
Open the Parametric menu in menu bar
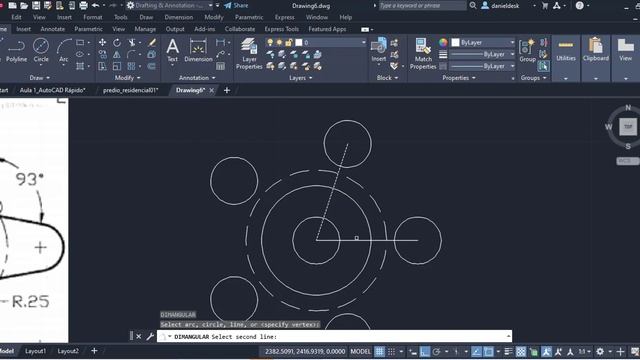(x=249, y=17)
